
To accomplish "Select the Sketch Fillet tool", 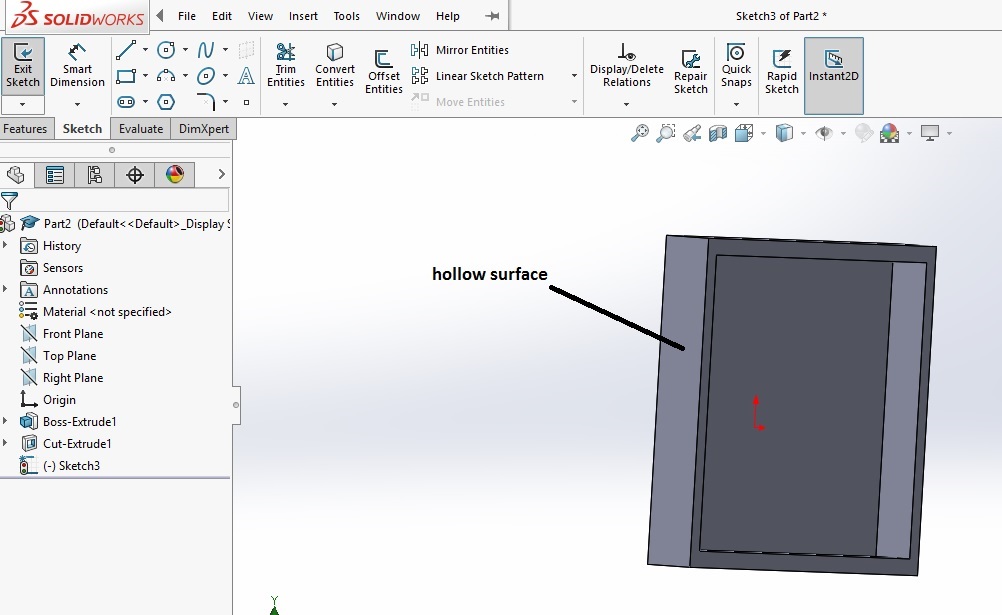I will coord(206,102).
